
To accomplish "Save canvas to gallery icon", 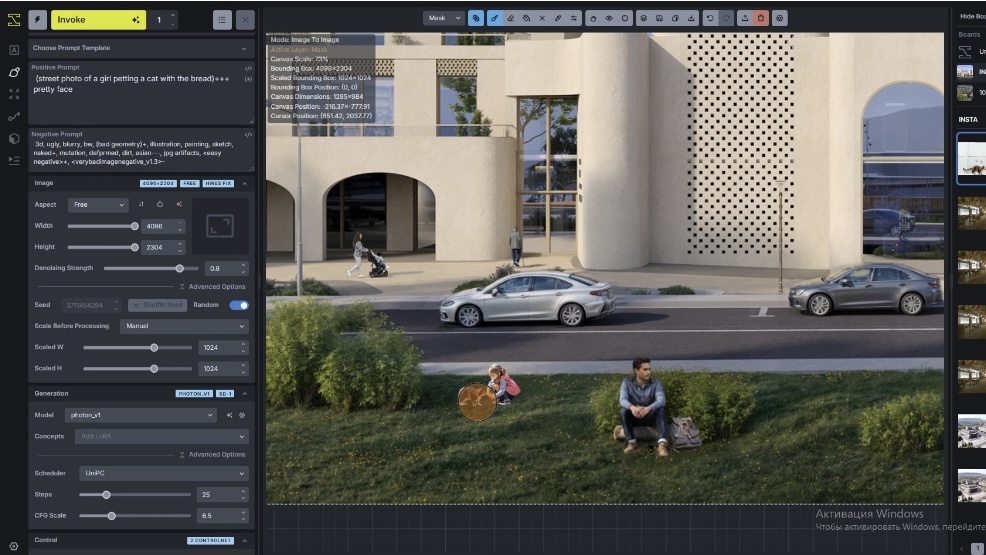I will [659, 18].
